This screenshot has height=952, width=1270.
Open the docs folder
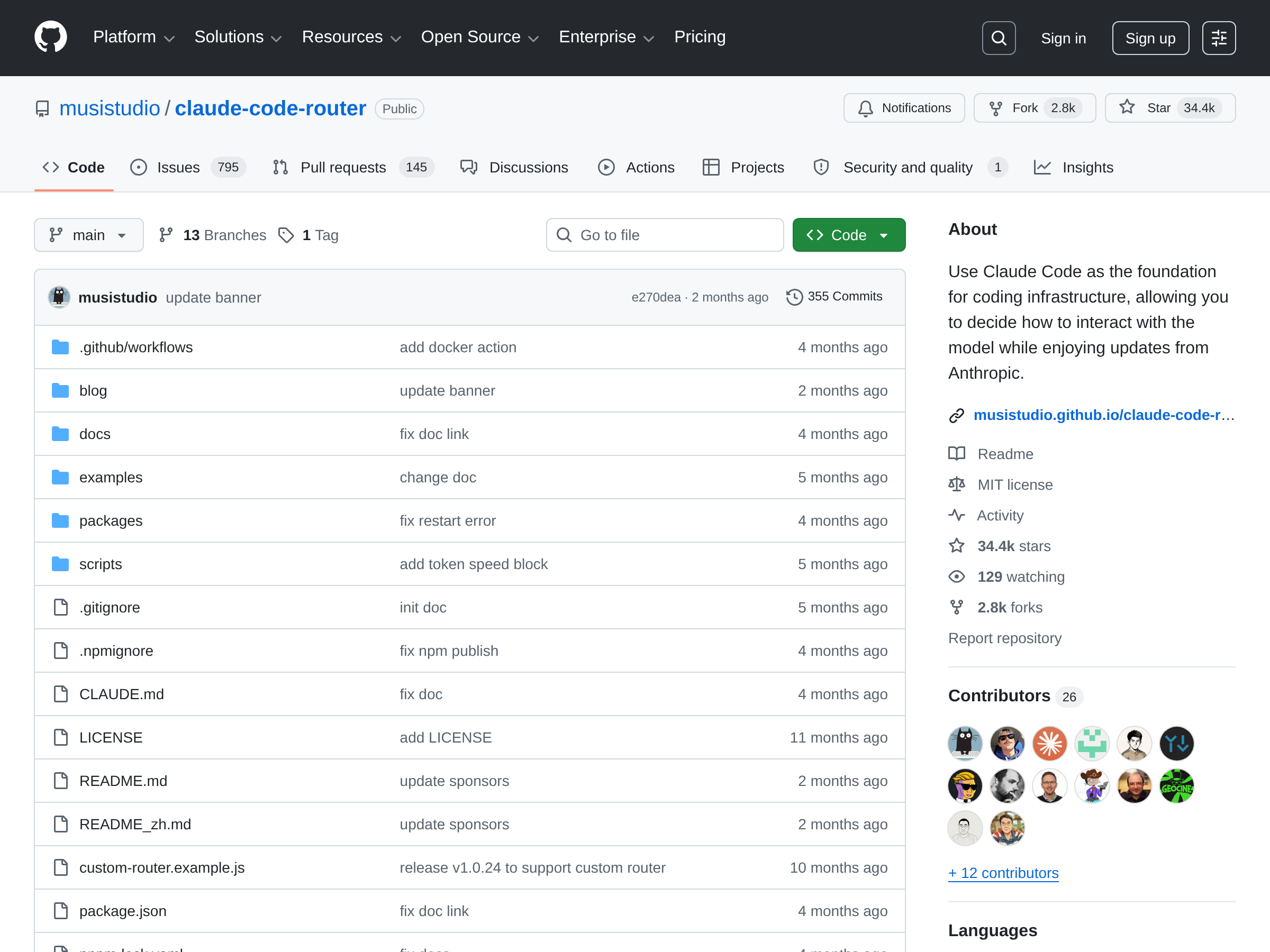click(95, 434)
